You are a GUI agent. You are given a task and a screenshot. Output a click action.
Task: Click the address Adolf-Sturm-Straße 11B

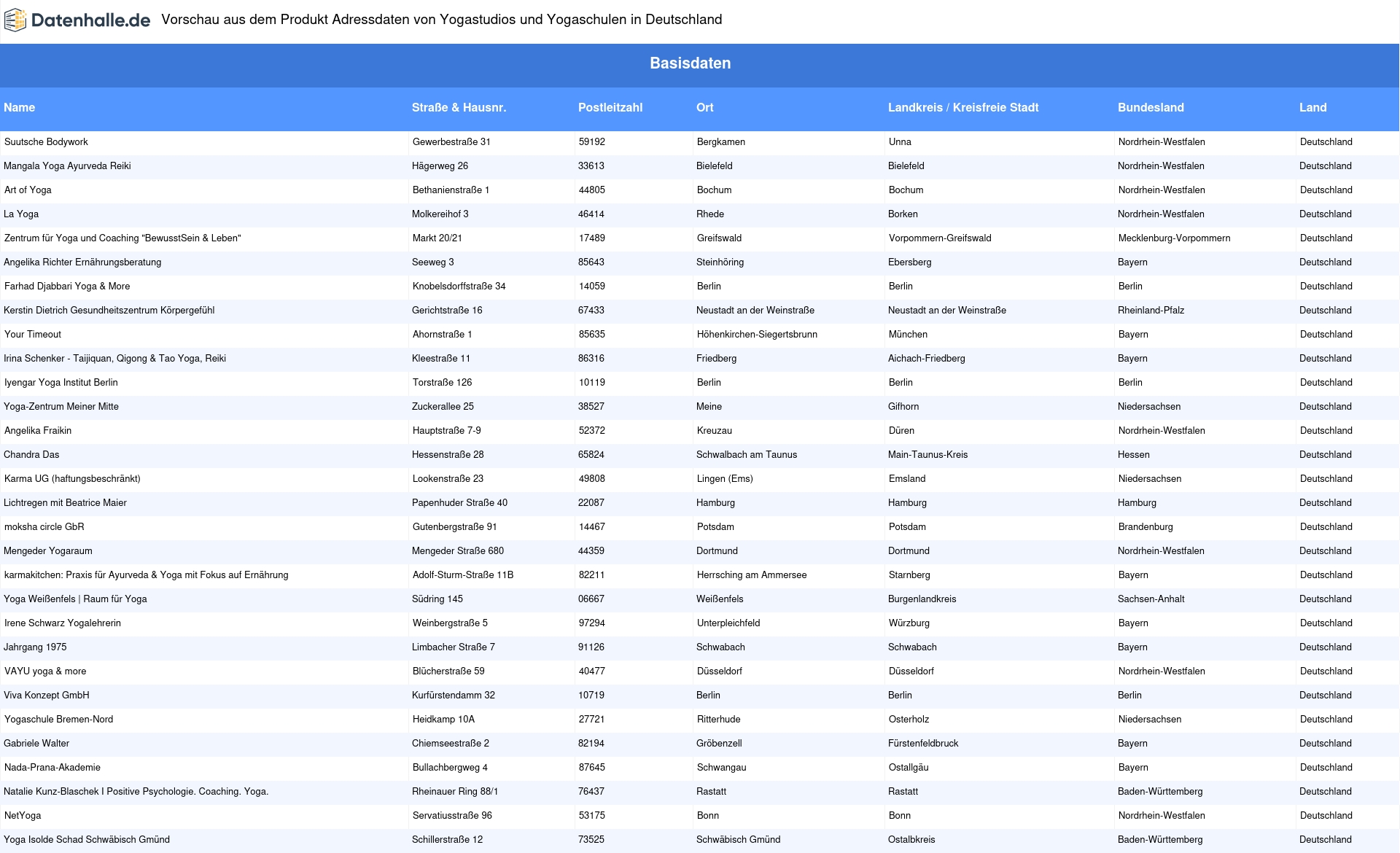coord(463,574)
